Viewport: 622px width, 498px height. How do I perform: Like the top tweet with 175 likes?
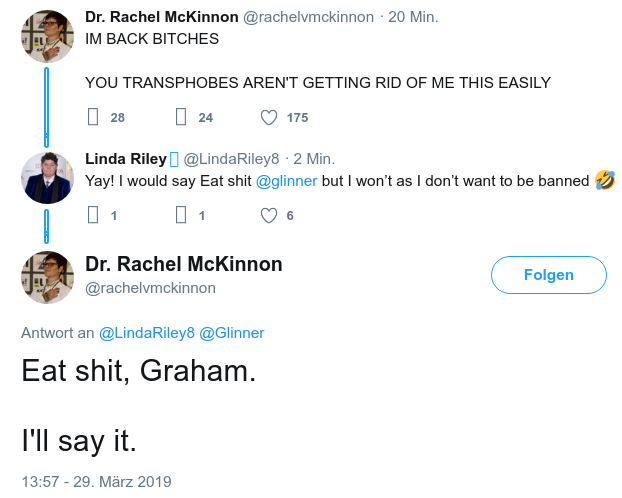point(268,117)
